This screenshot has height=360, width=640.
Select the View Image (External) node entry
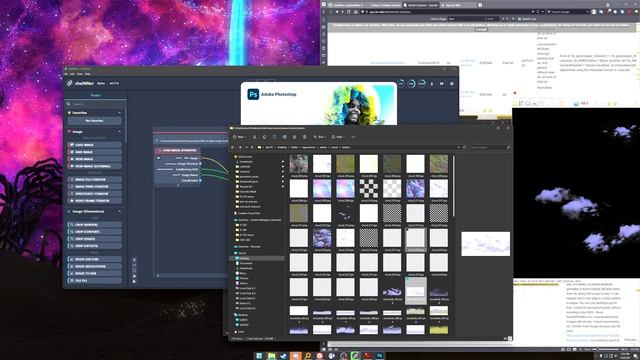coord(94,166)
